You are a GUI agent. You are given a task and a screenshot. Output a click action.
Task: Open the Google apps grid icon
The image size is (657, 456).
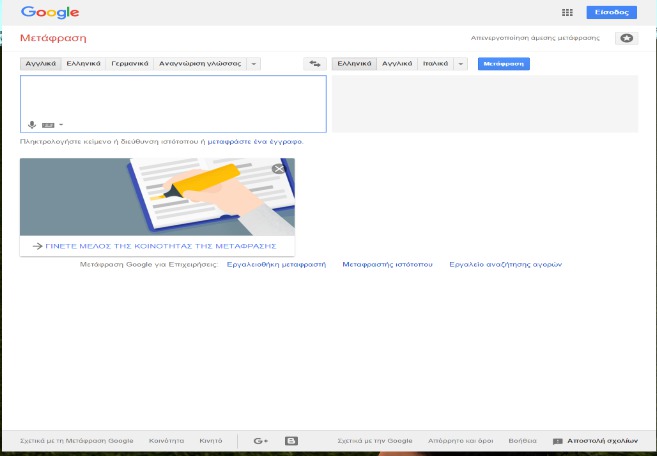(567, 13)
